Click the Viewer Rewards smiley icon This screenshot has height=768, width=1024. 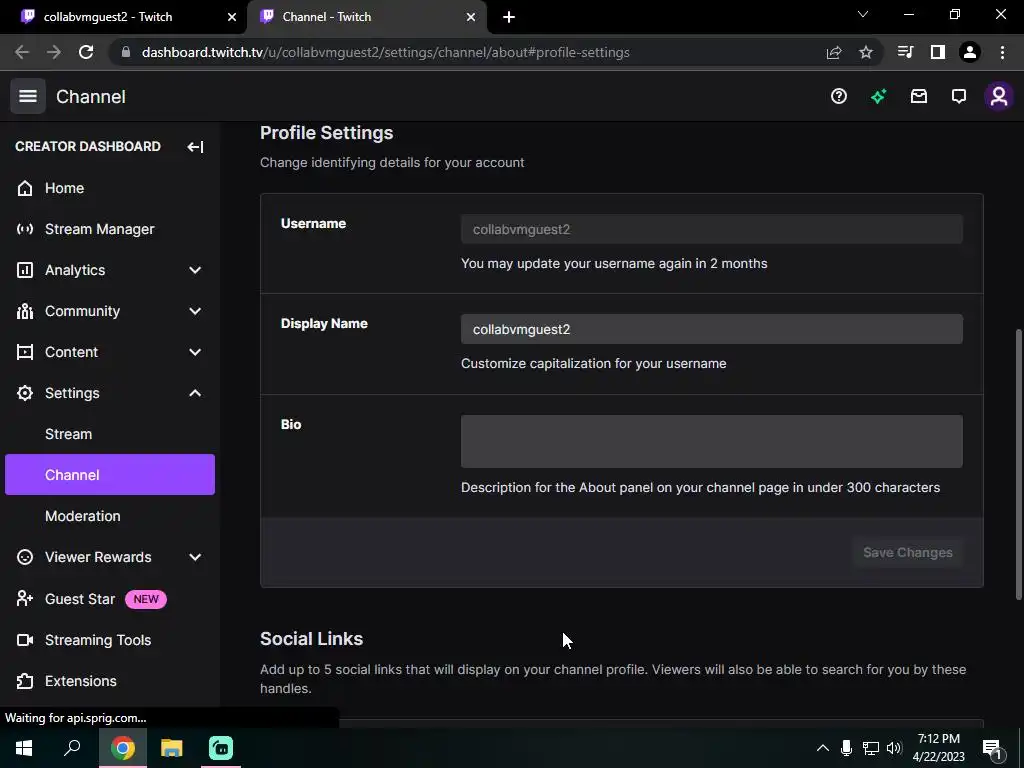[25, 557]
